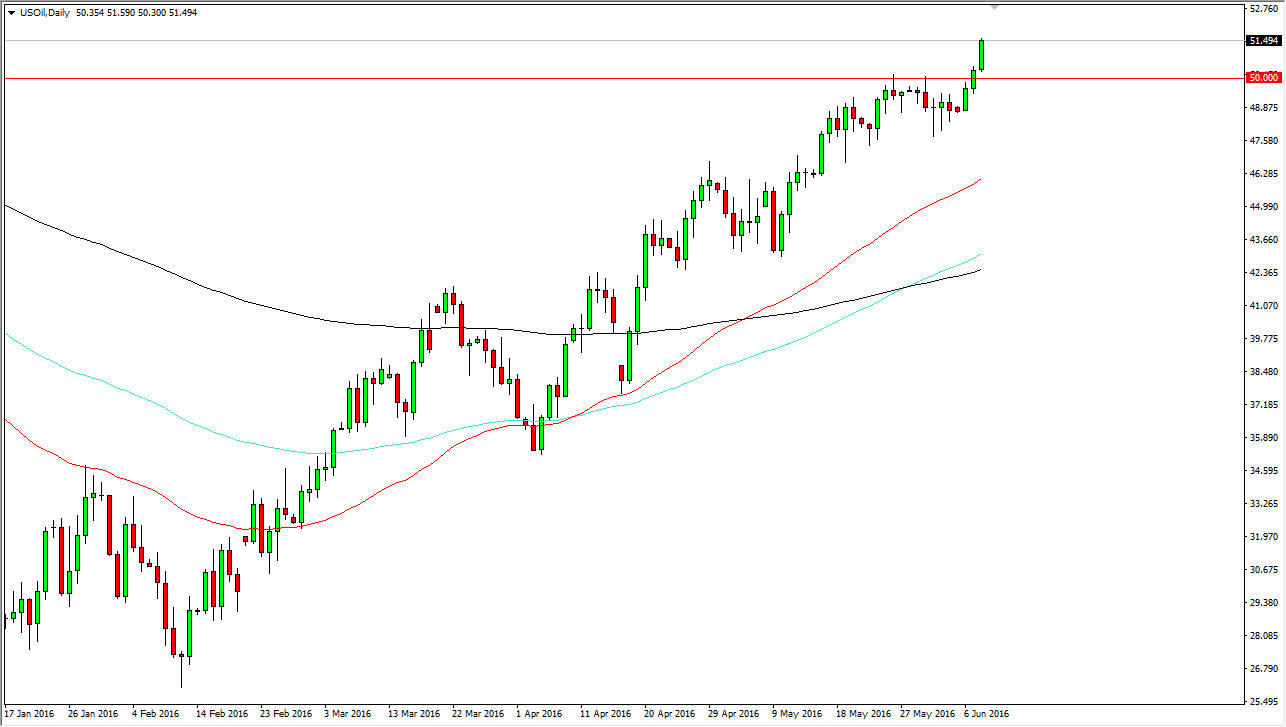The width and height of the screenshot is (1286, 727).
Task: Click the 17 Jan 2016 date label
Action: (30, 714)
